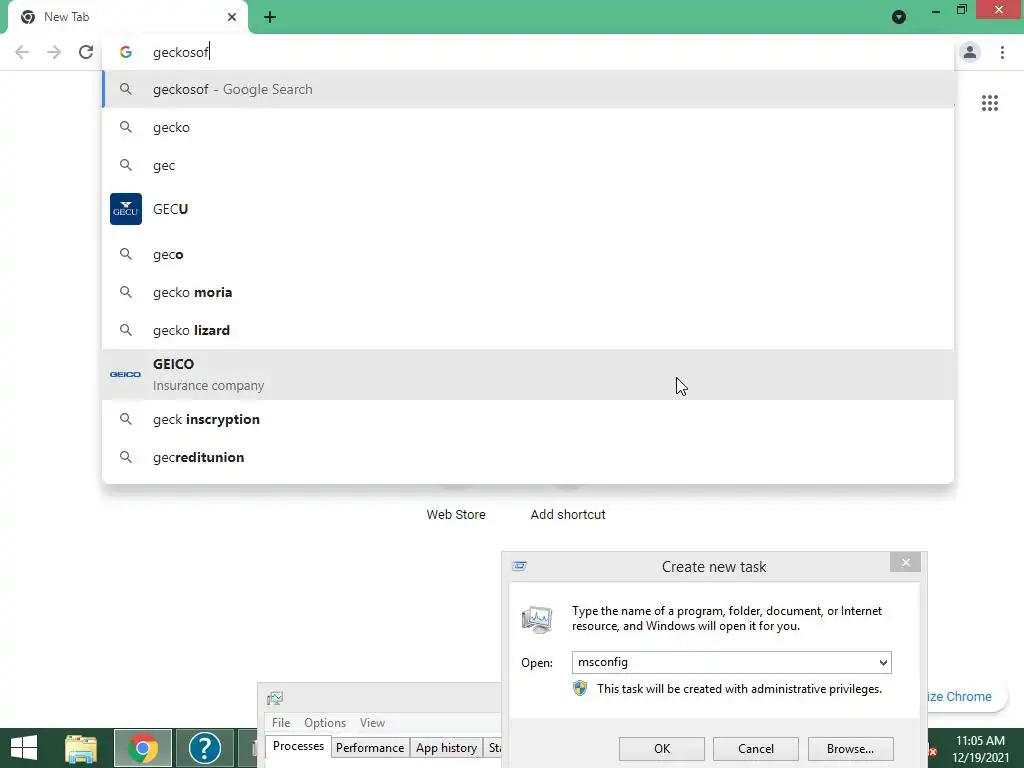Open File Explorer from taskbar
Image resolution: width=1024 pixels, height=768 pixels.
pos(81,748)
